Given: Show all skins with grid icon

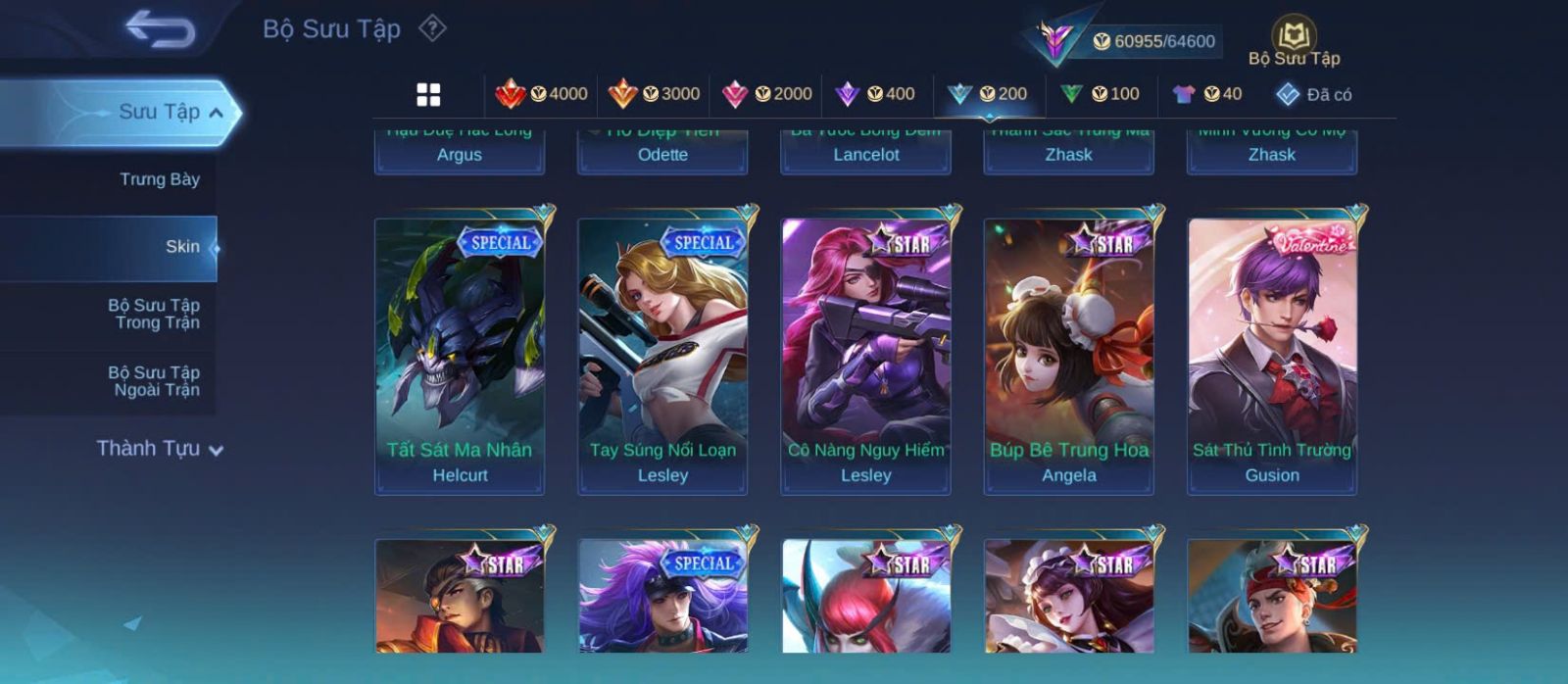Looking at the screenshot, I should pyautogui.click(x=428, y=94).
